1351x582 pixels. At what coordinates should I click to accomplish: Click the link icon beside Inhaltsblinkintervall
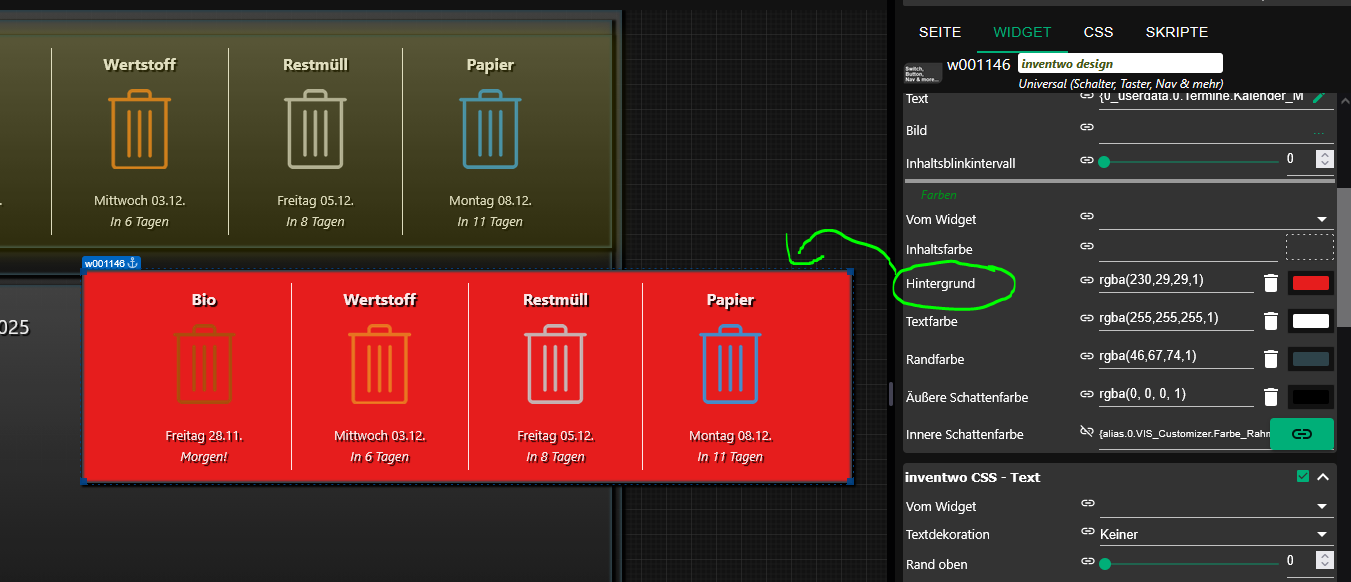coord(1087,160)
